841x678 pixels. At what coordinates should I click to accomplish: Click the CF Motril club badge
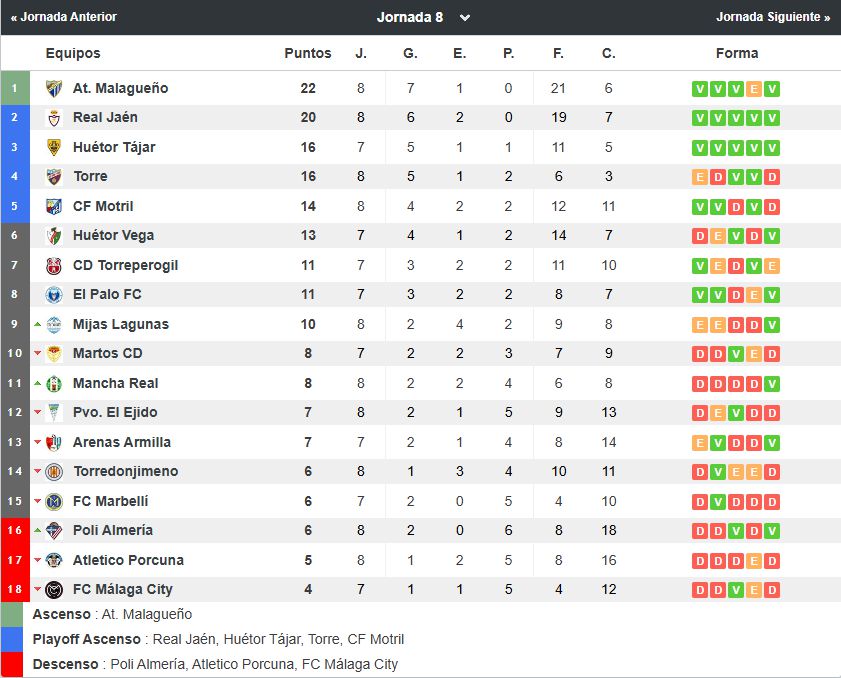[x=54, y=206]
